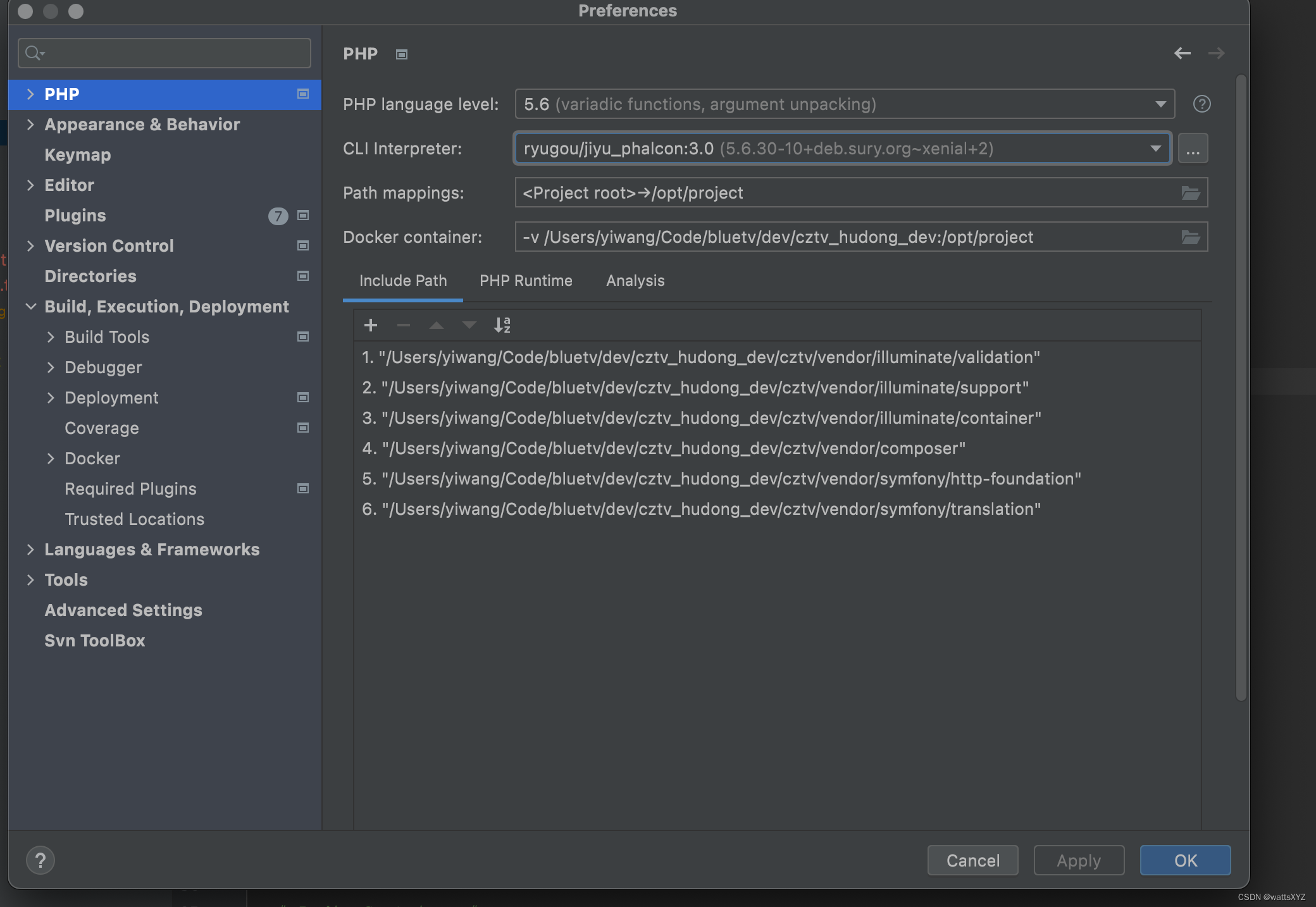Image resolution: width=1316 pixels, height=907 pixels.
Task: Click the Apply button
Action: click(x=1079, y=860)
